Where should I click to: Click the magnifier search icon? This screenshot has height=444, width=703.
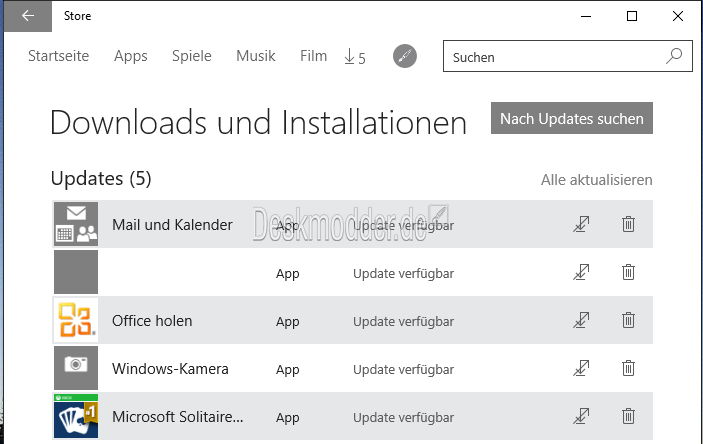tap(674, 56)
